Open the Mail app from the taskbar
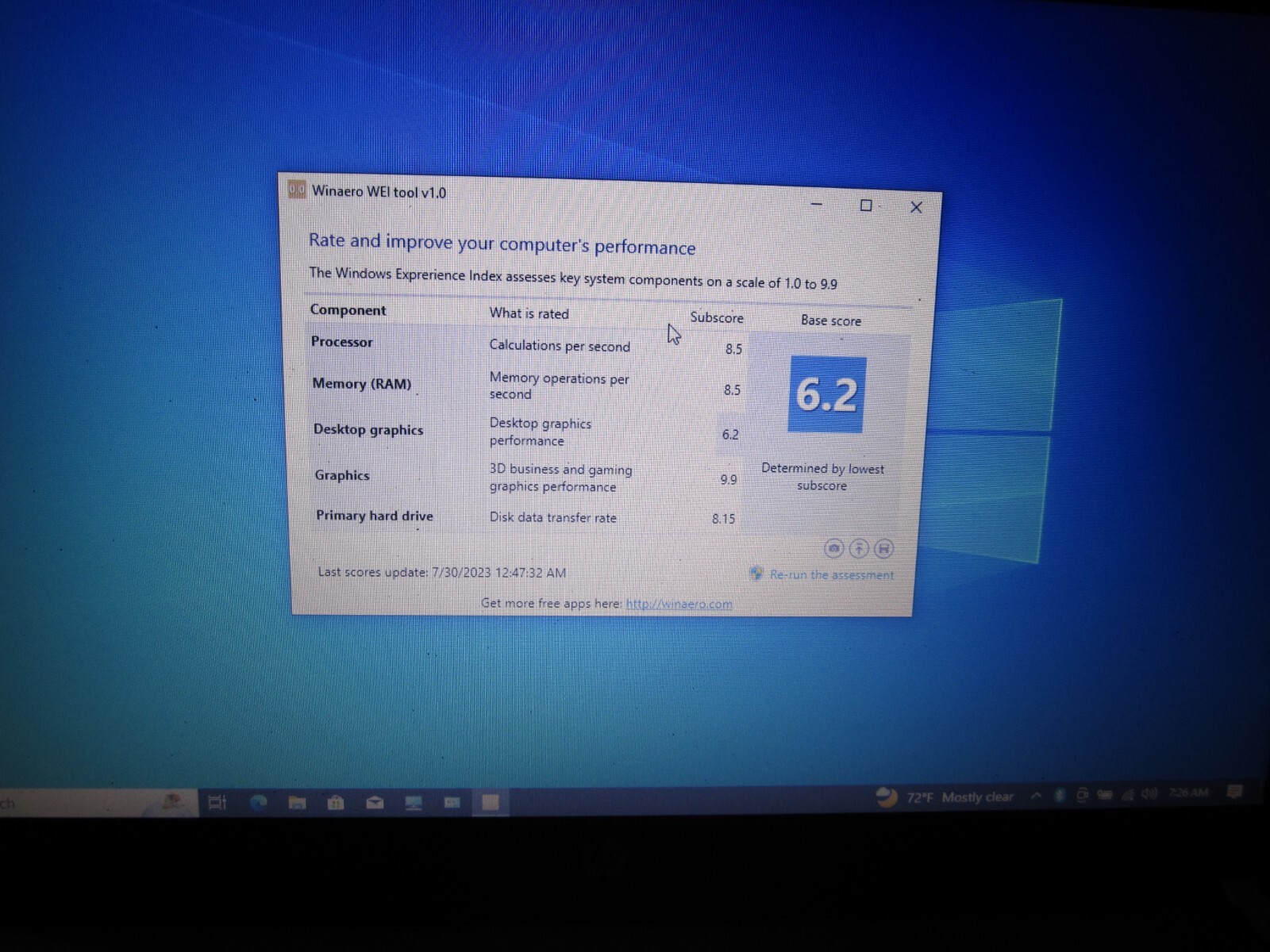This screenshot has height=952, width=1270. [x=375, y=803]
